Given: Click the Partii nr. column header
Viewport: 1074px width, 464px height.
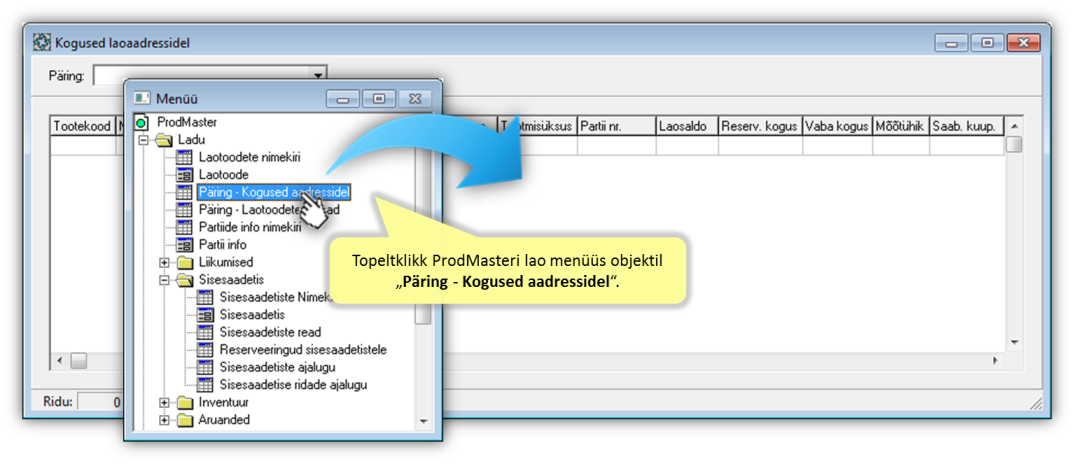Looking at the screenshot, I should click(x=616, y=127).
